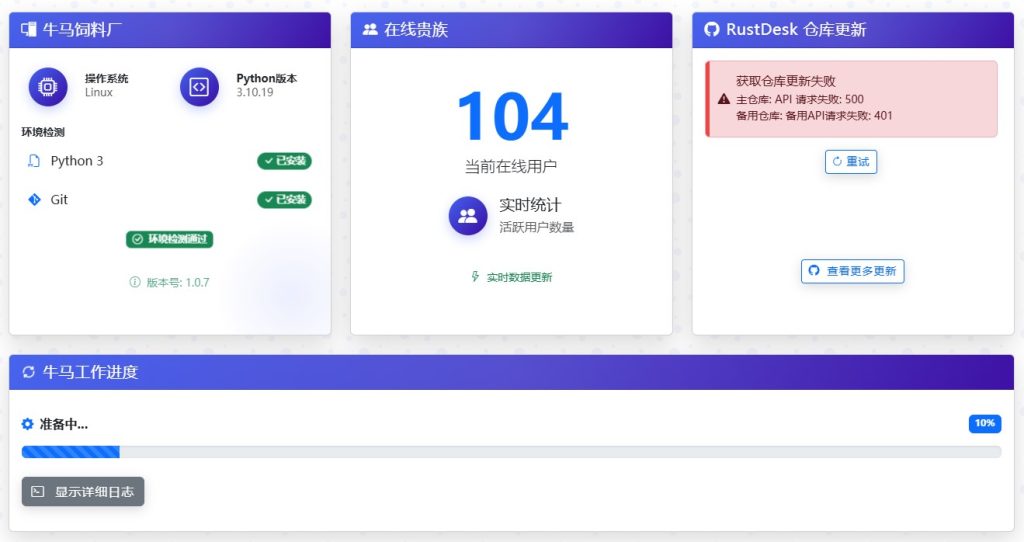Click the 牛马工作进度 card title
Image resolution: width=1024 pixels, height=542 pixels.
pos(90,372)
